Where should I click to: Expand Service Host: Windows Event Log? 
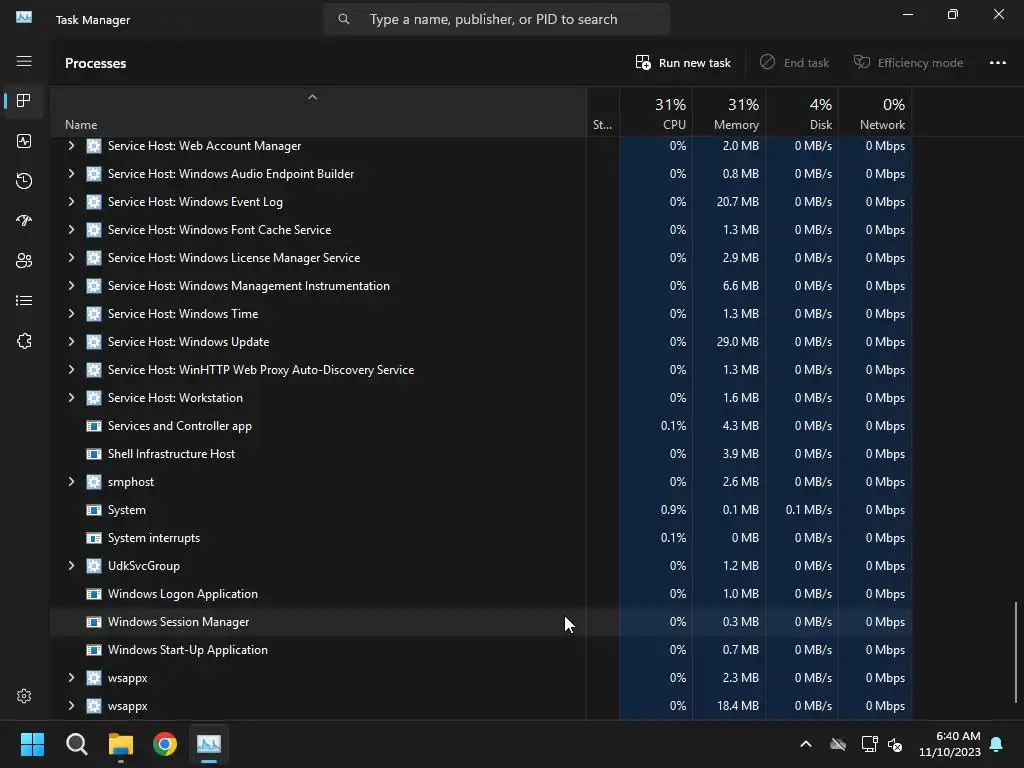click(x=71, y=202)
